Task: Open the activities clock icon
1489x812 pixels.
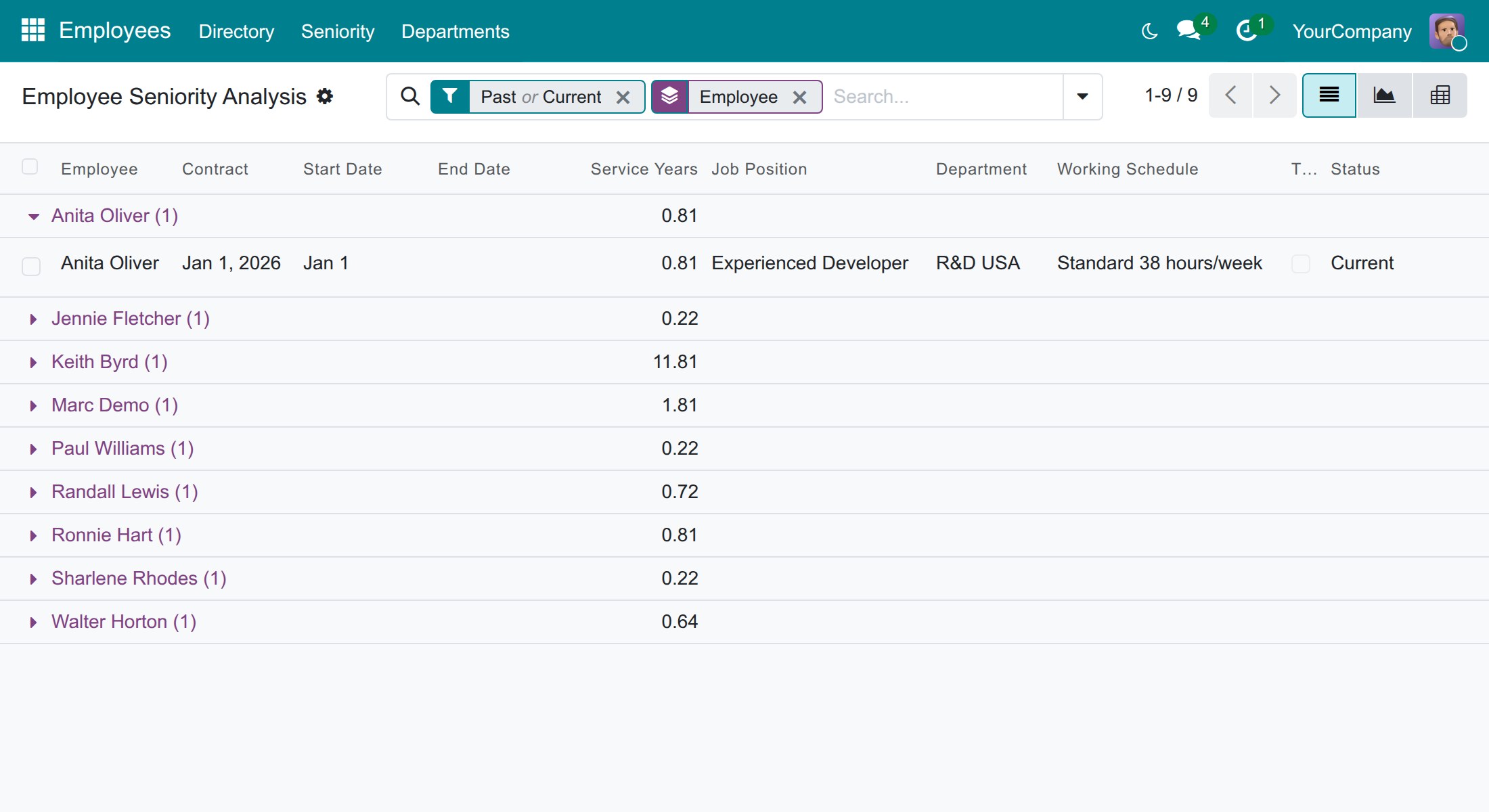Action: click(x=1247, y=30)
